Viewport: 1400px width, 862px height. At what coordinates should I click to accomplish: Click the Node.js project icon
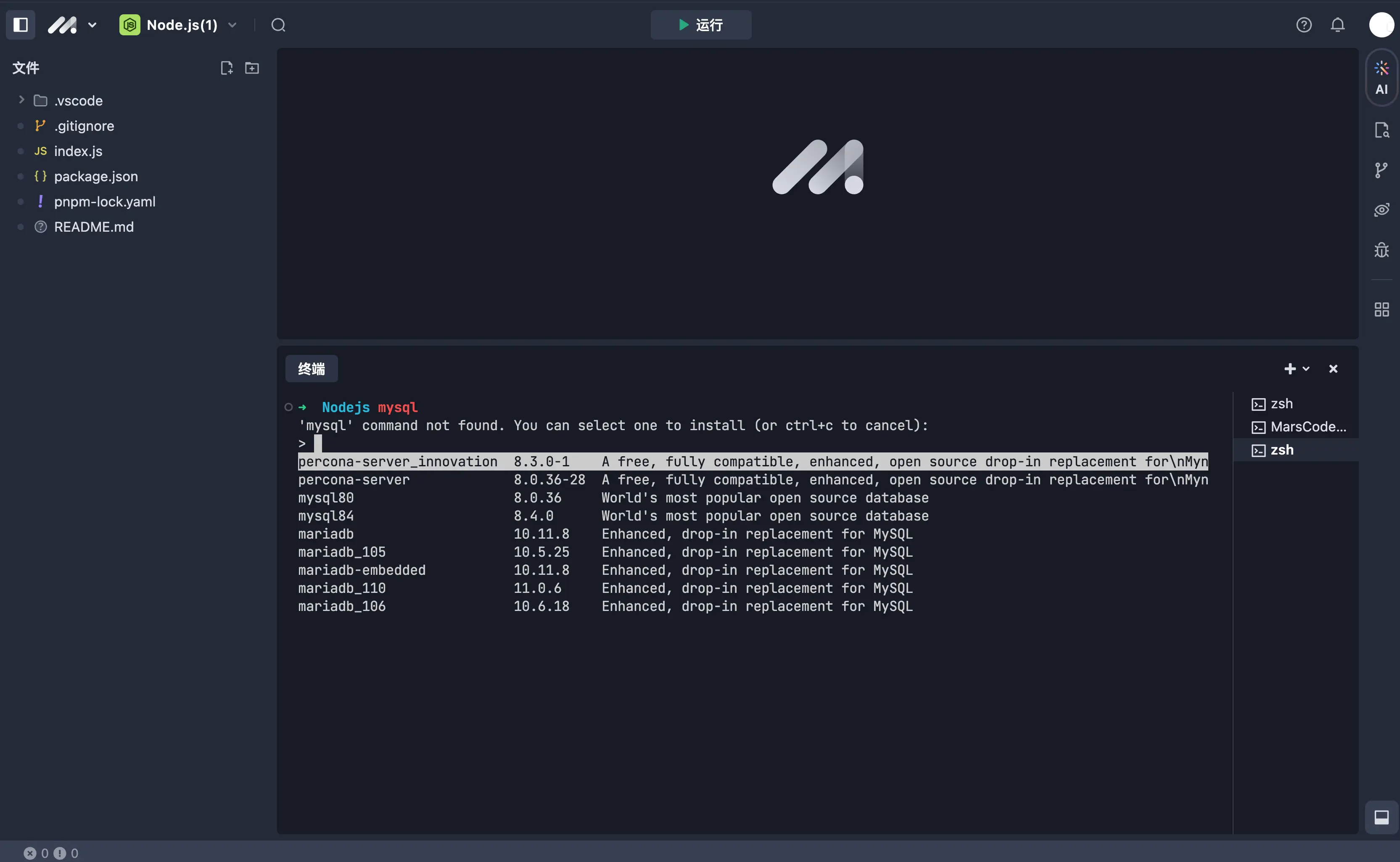[x=129, y=25]
